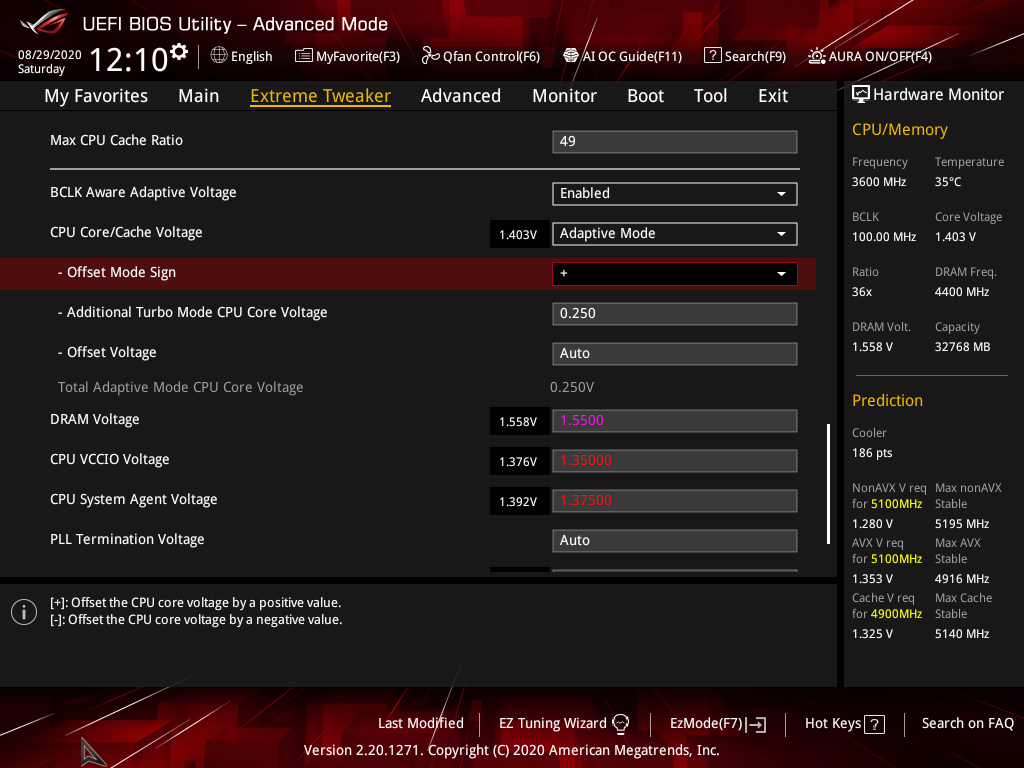The height and width of the screenshot is (768, 1024).
Task: Switch to Main tab
Action: click(199, 96)
